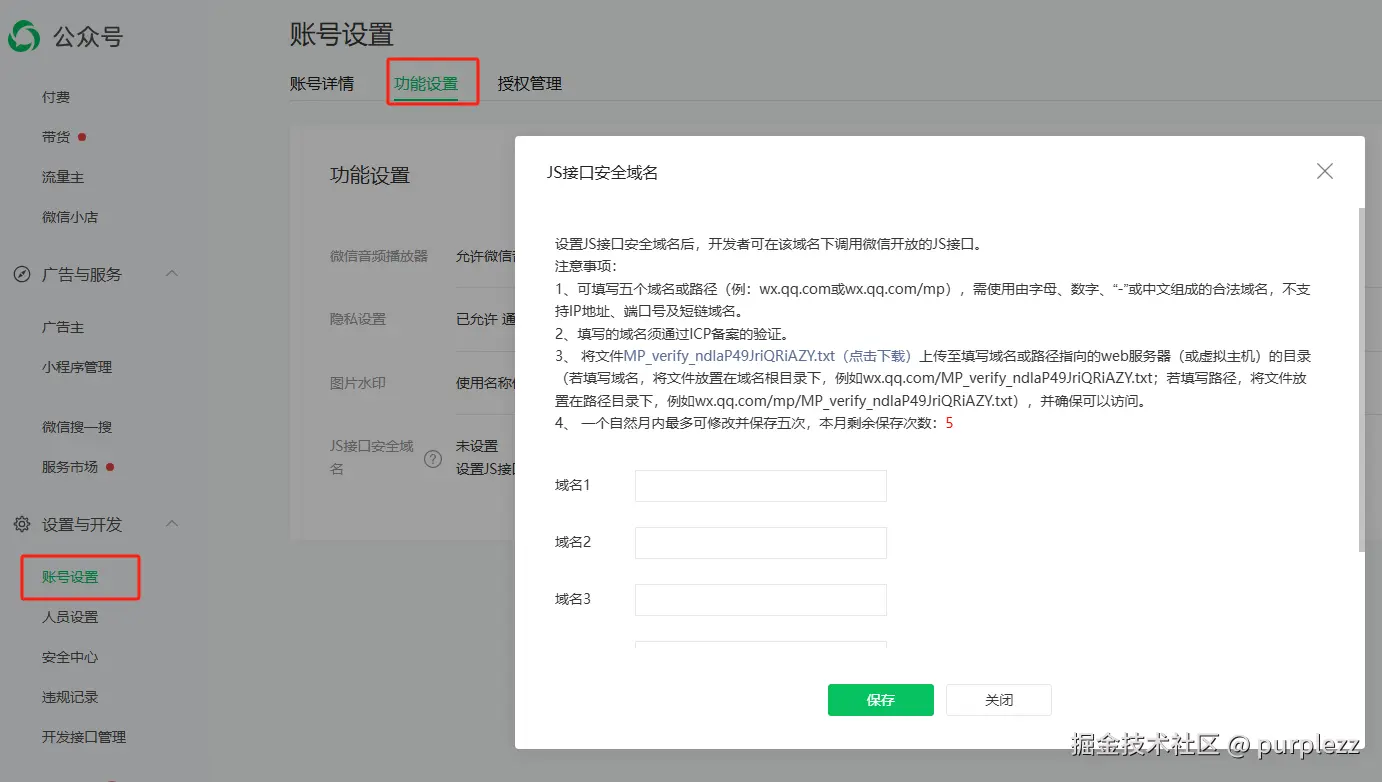Download the MP_verify txt file link
This screenshot has height=782, width=1382.
point(767,356)
